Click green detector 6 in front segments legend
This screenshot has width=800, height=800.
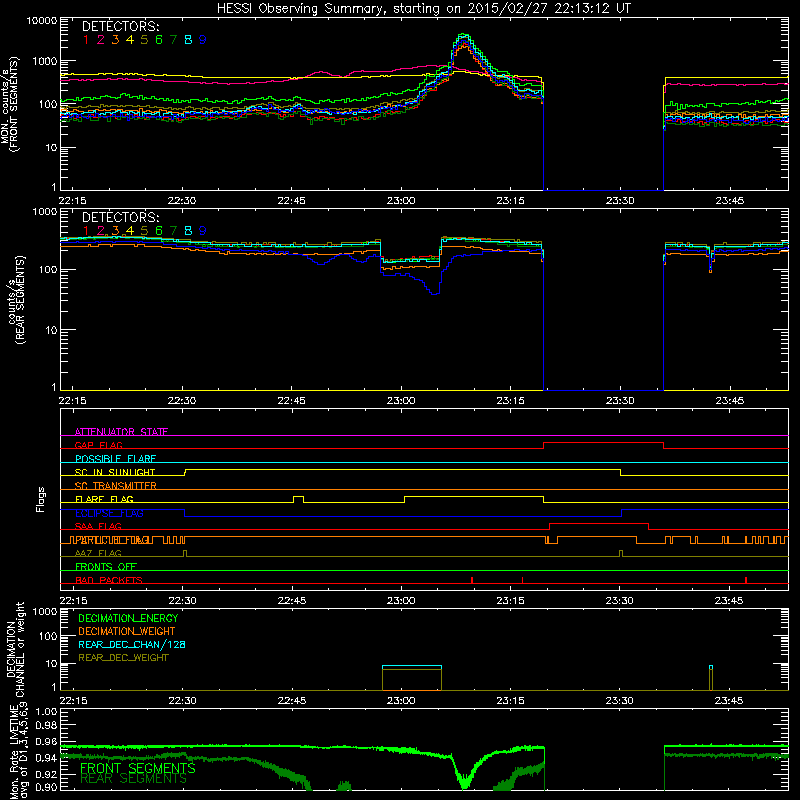click(159, 40)
